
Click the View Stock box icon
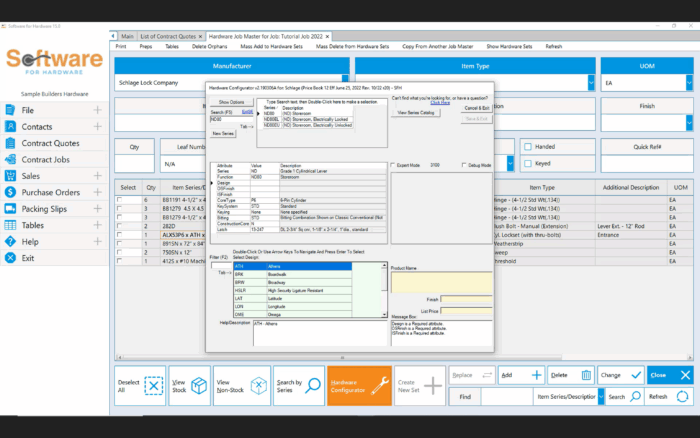[x=200, y=386]
